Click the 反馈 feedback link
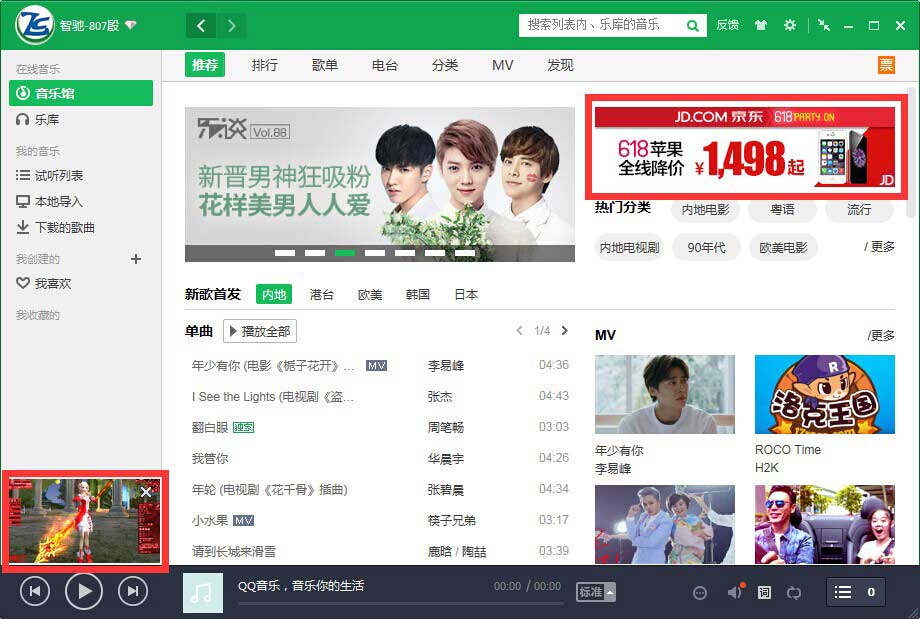Screen dimensions: 920x619 click(x=728, y=25)
